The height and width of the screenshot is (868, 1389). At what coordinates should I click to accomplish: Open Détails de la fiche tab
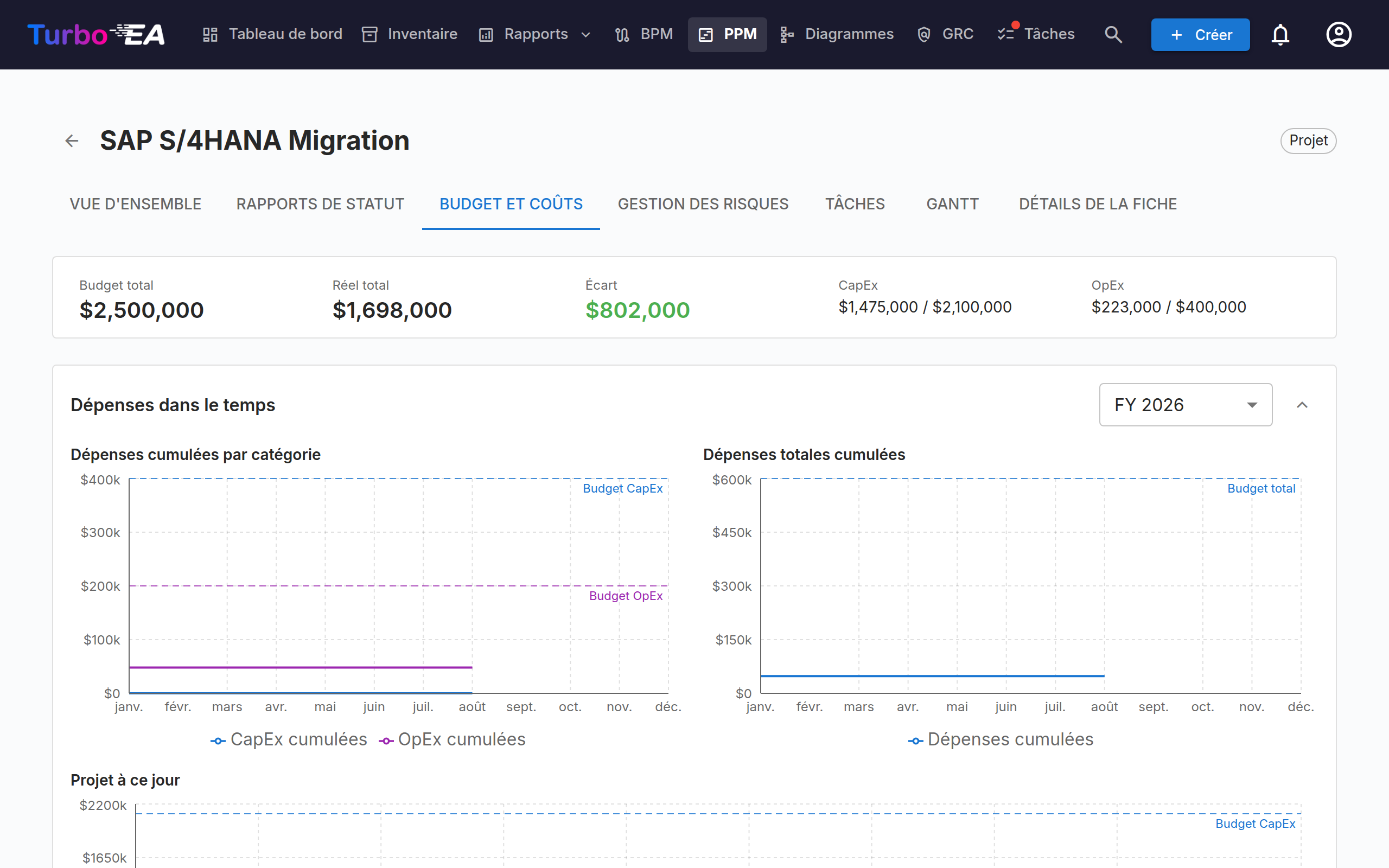coord(1098,204)
